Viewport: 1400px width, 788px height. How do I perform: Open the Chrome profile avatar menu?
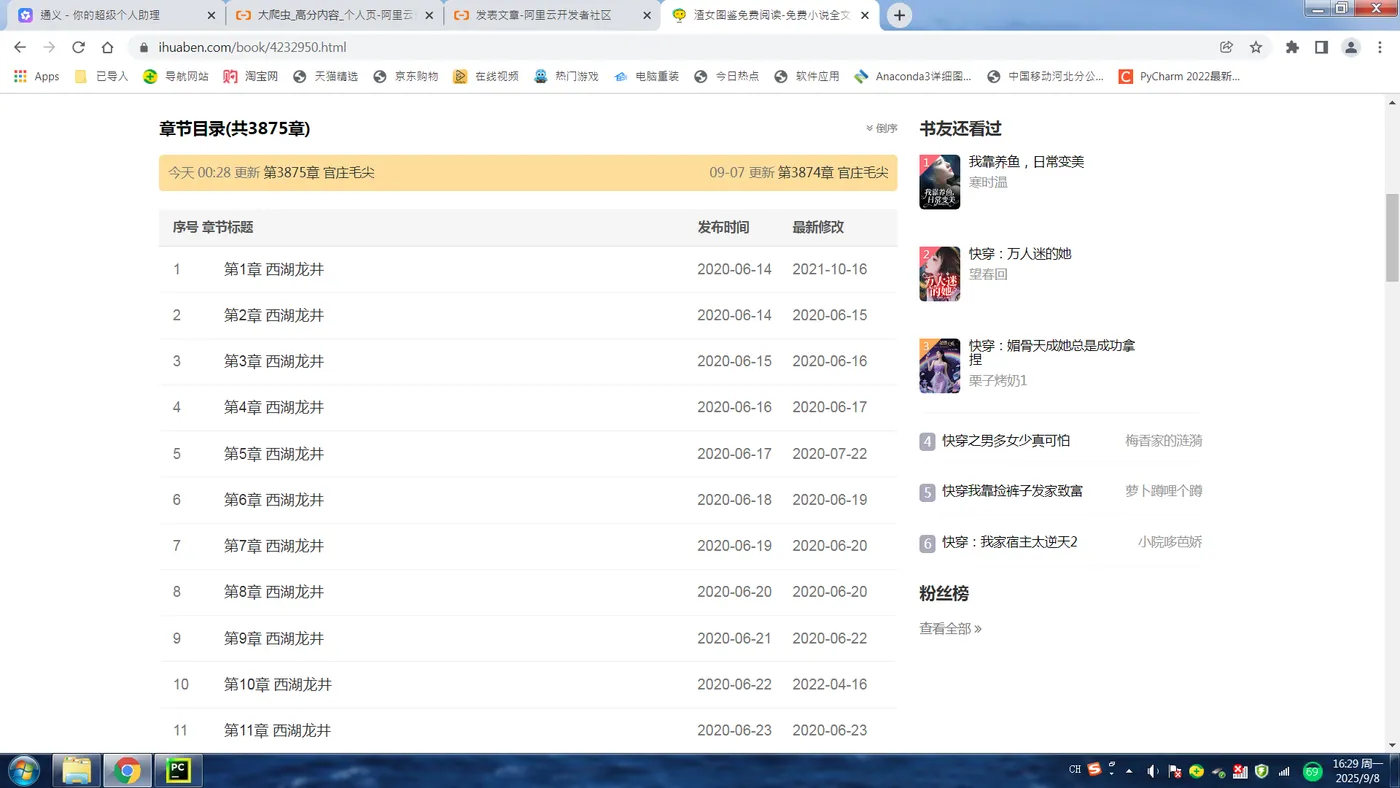[x=1351, y=47]
